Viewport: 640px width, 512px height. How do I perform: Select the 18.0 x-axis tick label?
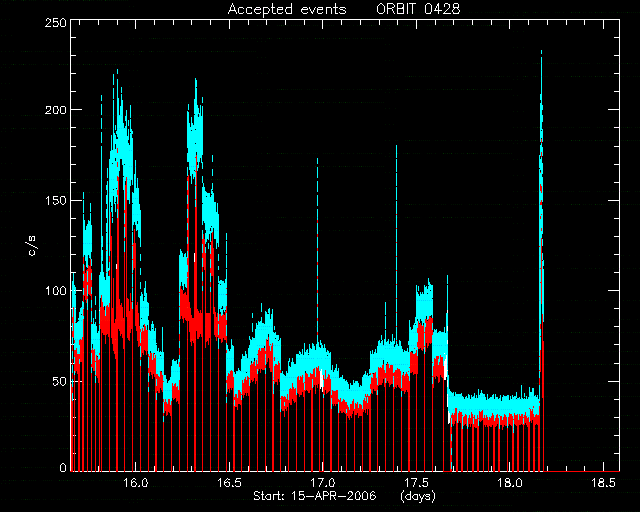(509, 483)
